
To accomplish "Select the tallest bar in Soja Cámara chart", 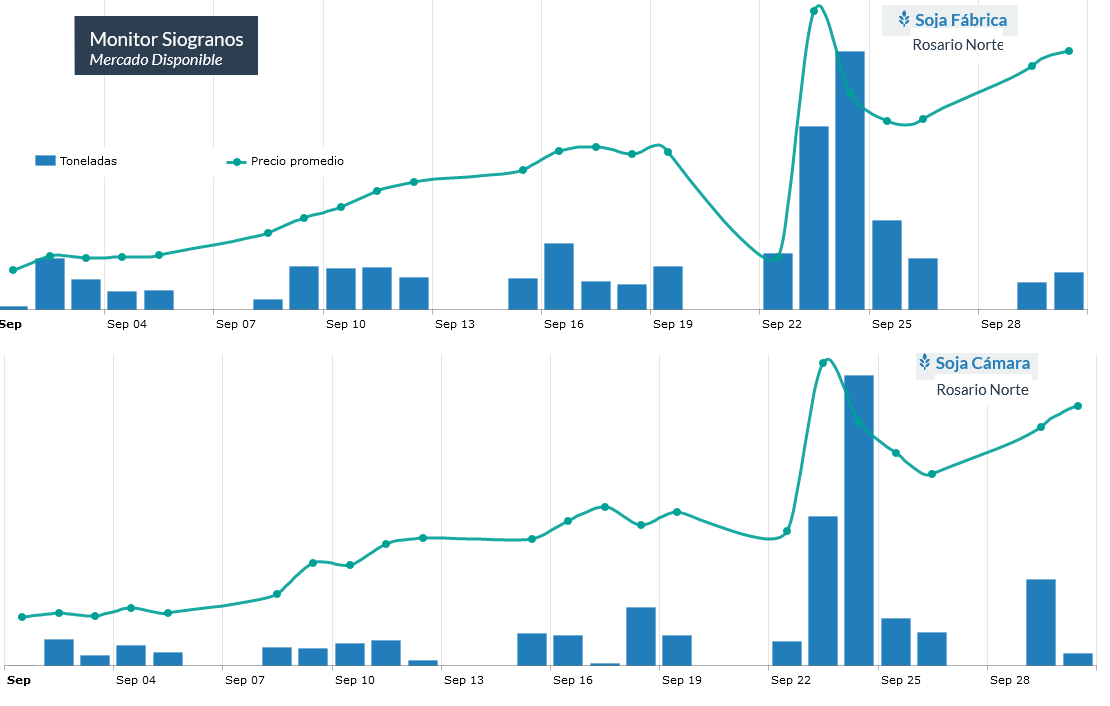I will click(859, 520).
